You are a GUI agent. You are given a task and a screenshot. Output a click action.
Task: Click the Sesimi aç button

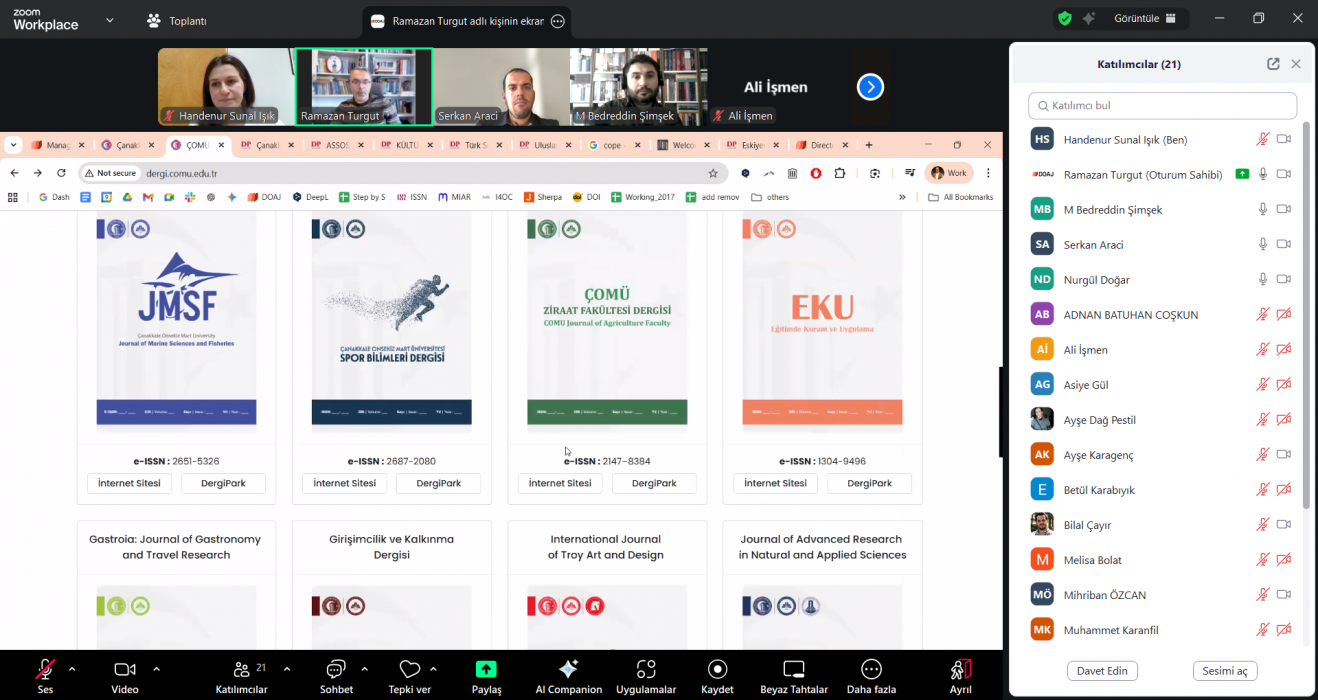pos(1224,671)
